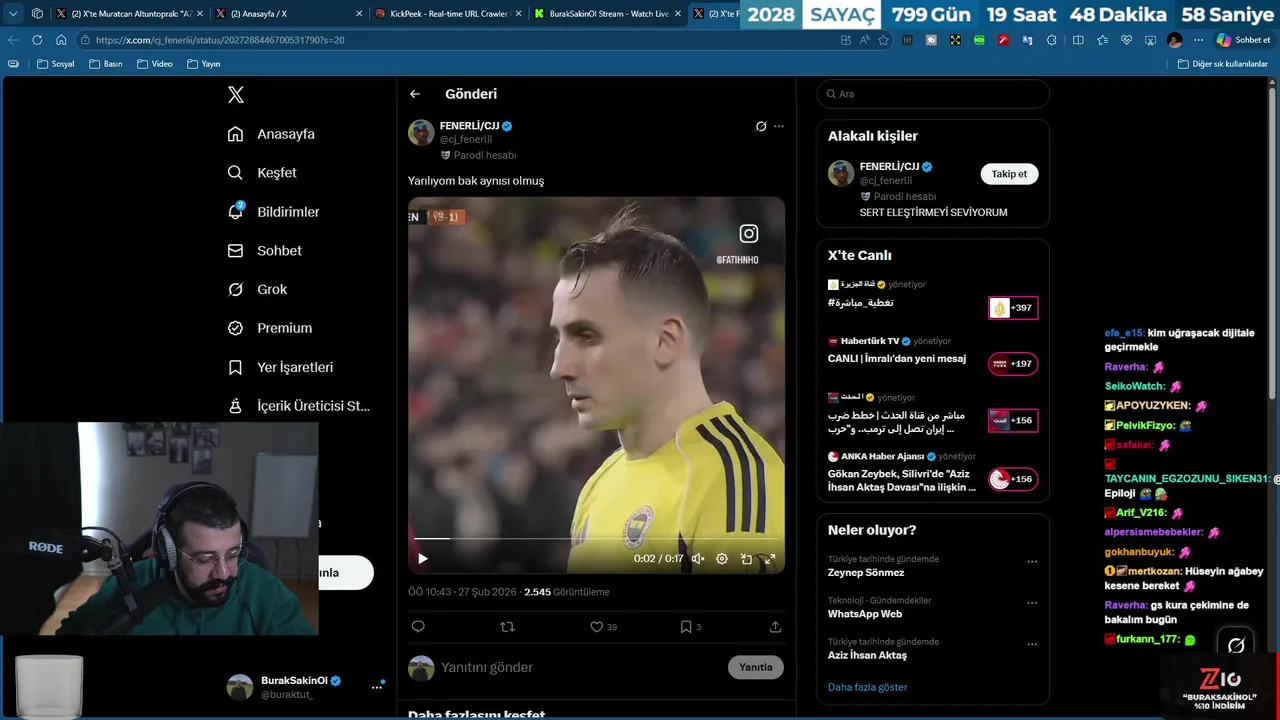Open the Zeynep Sönmez trend
This screenshot has width=1280, height=720.
[866, 573]
